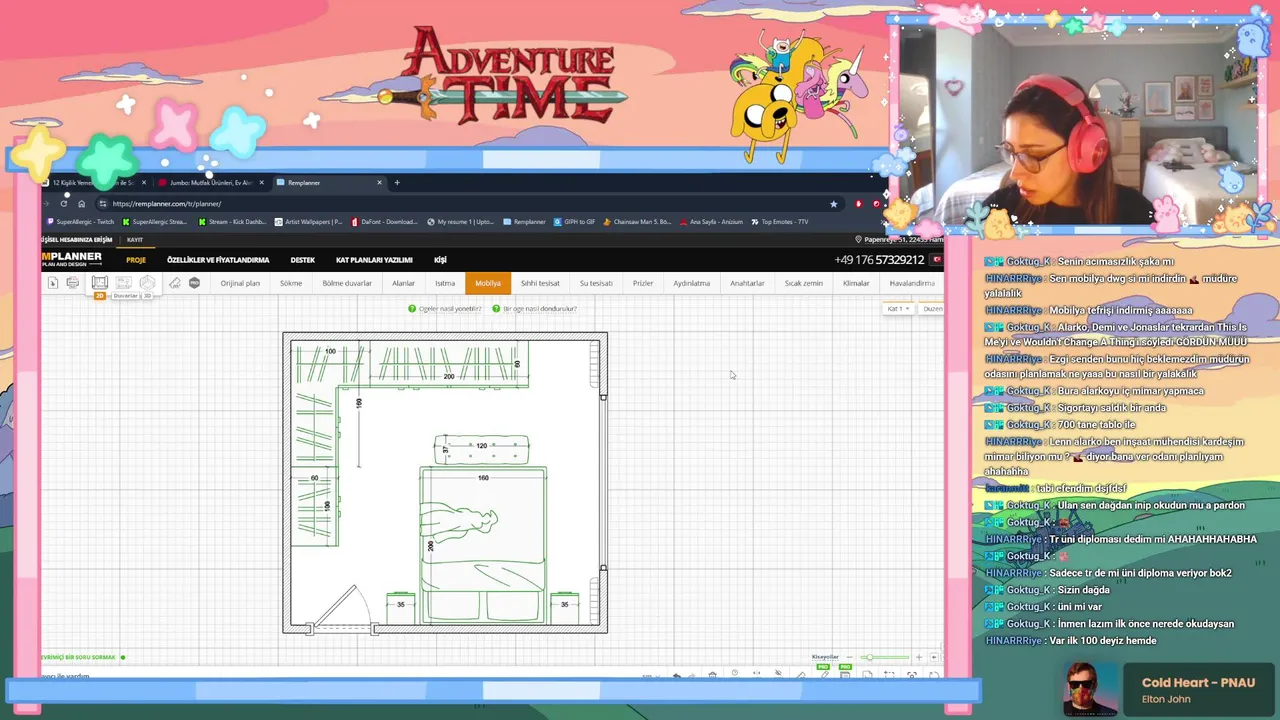Open the Su tesisatı tab
The height and width of the screenshot is (720, 1280).
(x=596, y=283)
